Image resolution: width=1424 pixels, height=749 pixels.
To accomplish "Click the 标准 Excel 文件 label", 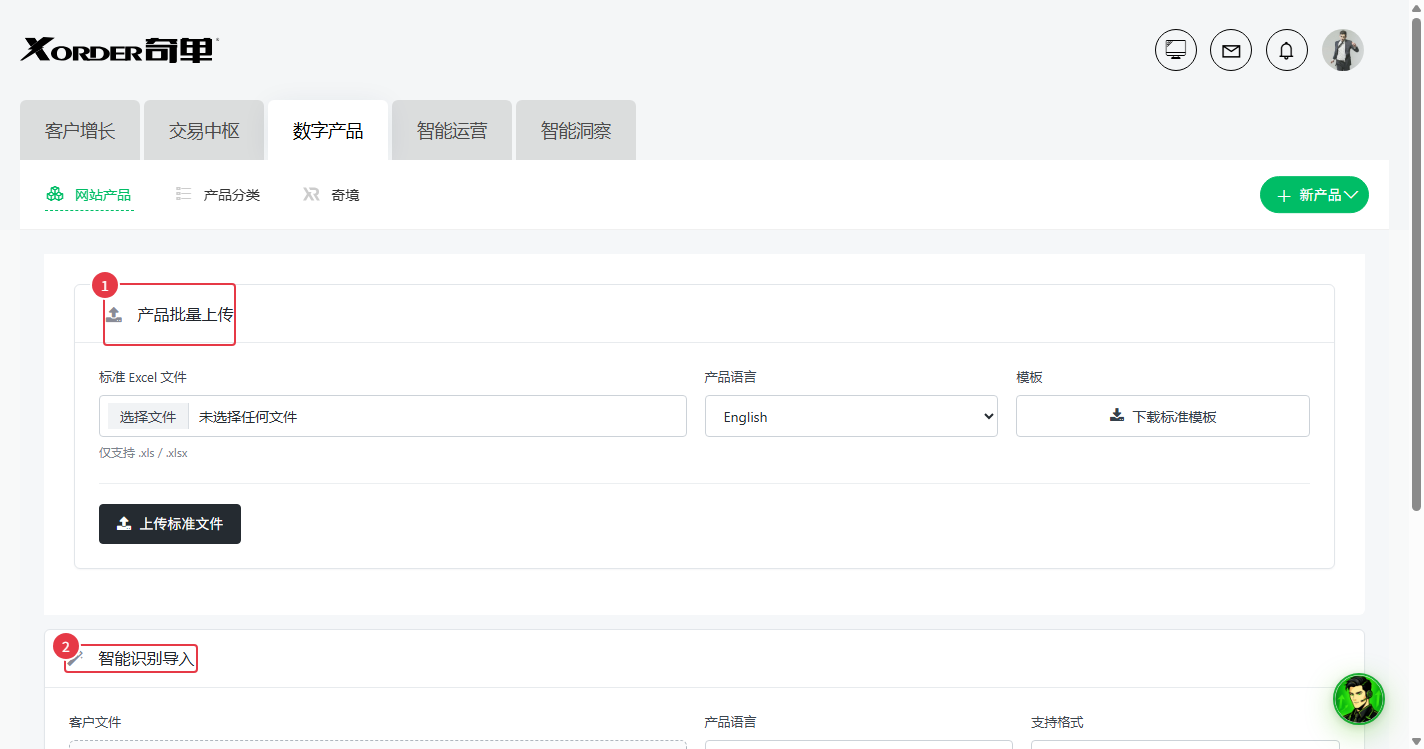I will pos(143,377).
